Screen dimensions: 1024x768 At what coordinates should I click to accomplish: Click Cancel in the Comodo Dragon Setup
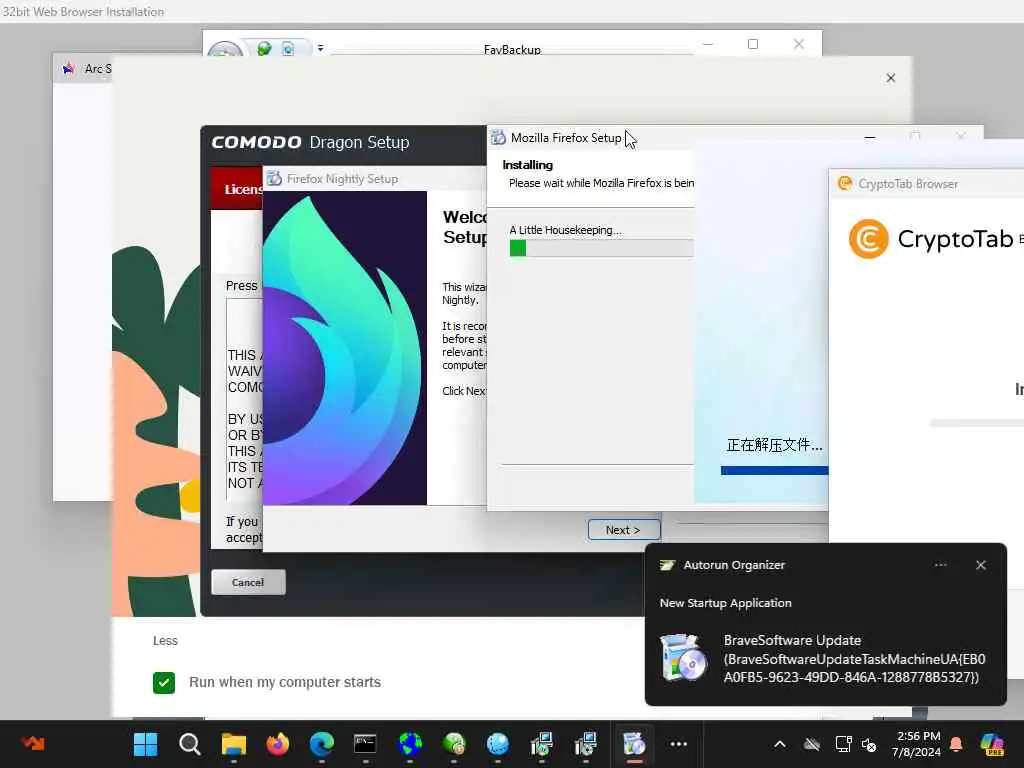(x=248, y=582)
